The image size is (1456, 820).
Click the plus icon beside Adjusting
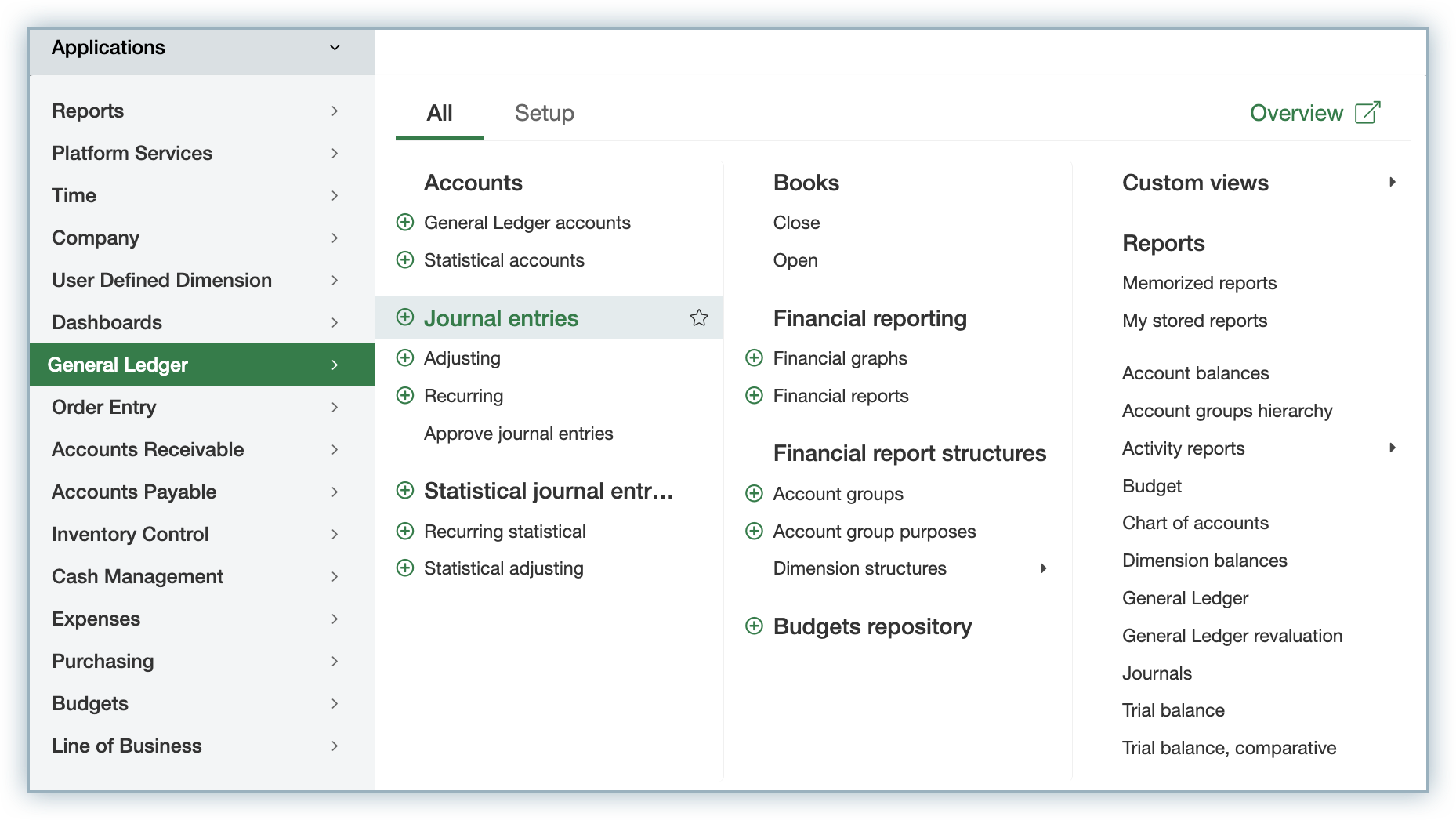click(405, 358)
